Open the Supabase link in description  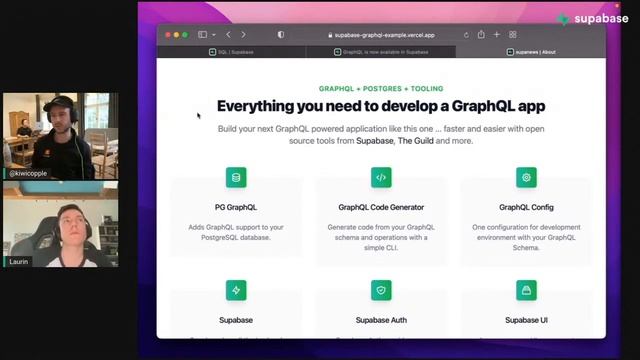tap(375, 141)
